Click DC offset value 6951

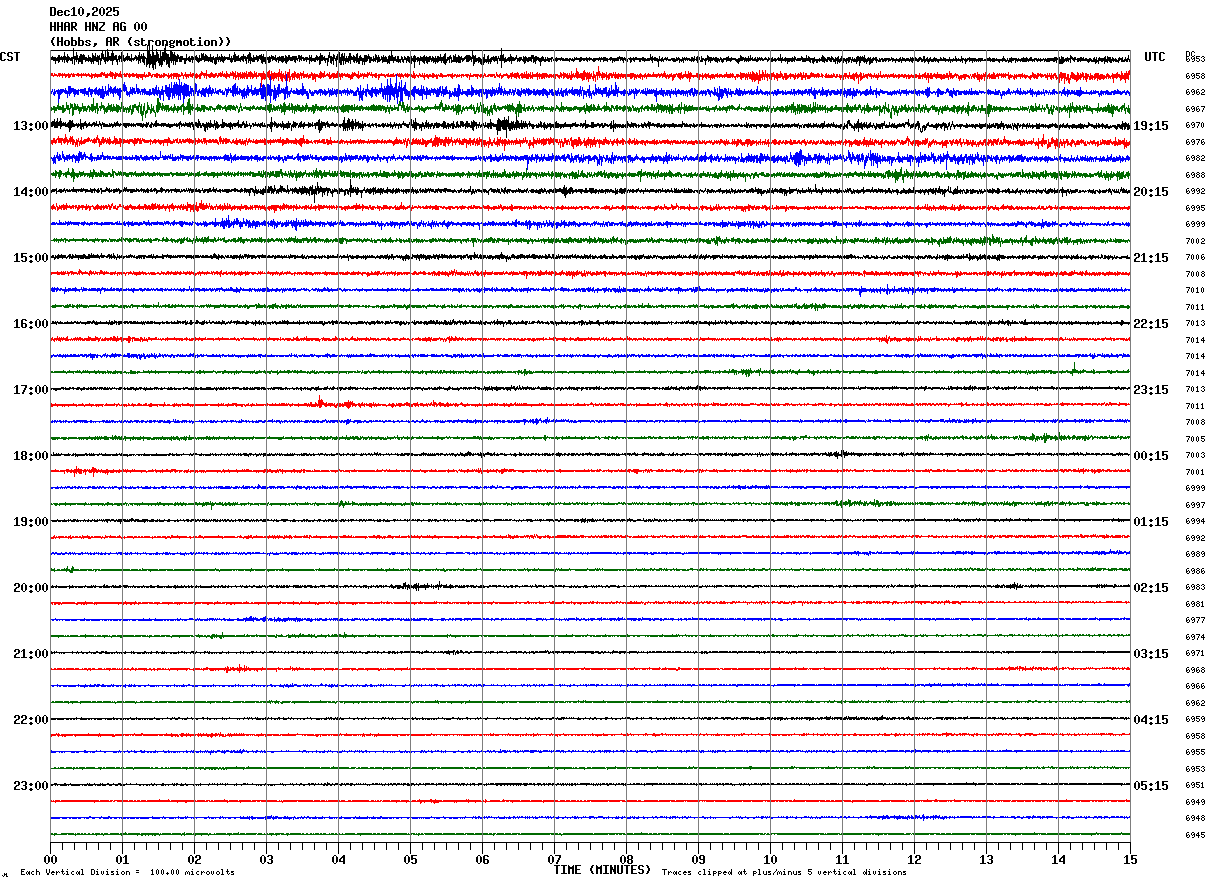(1195, 786)
